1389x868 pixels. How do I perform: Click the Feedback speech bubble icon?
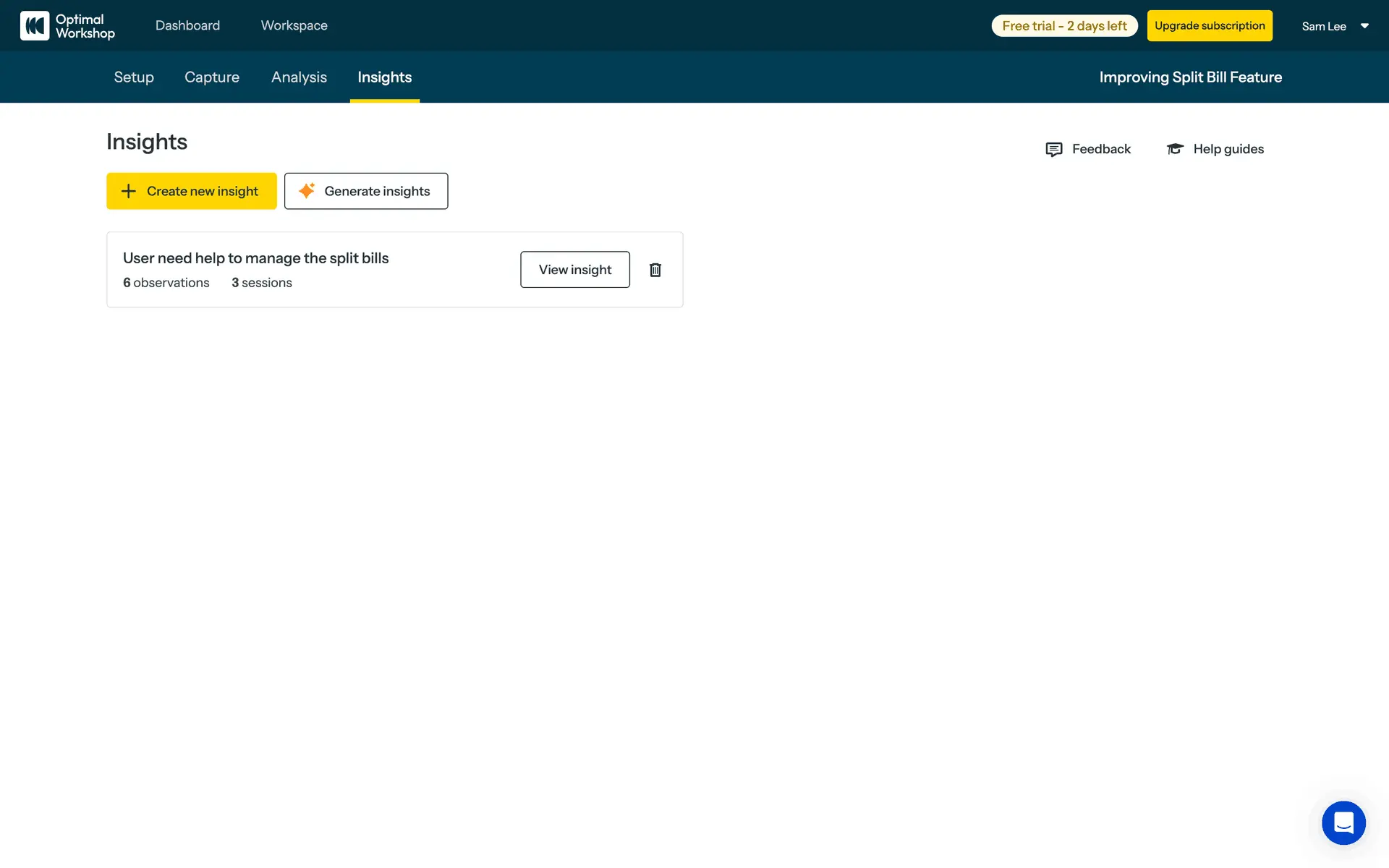point(1054,149)
